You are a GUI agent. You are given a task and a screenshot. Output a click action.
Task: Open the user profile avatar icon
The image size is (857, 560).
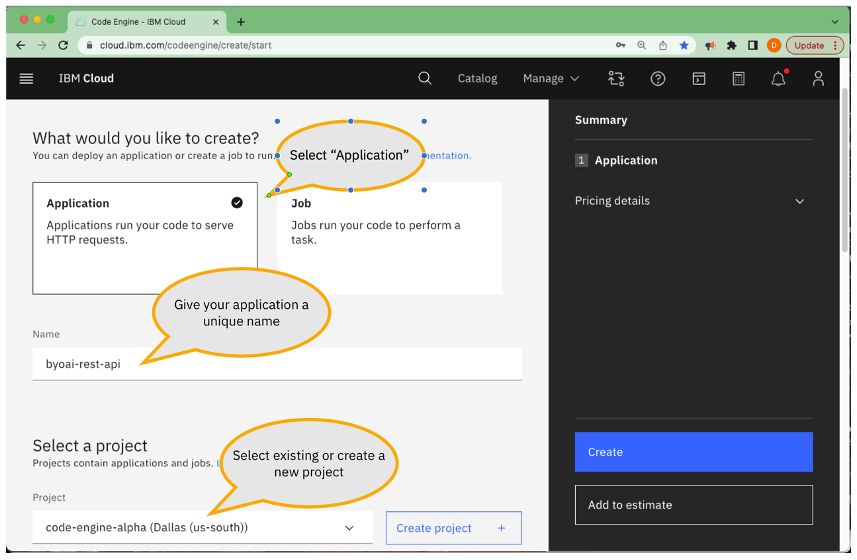818,79
